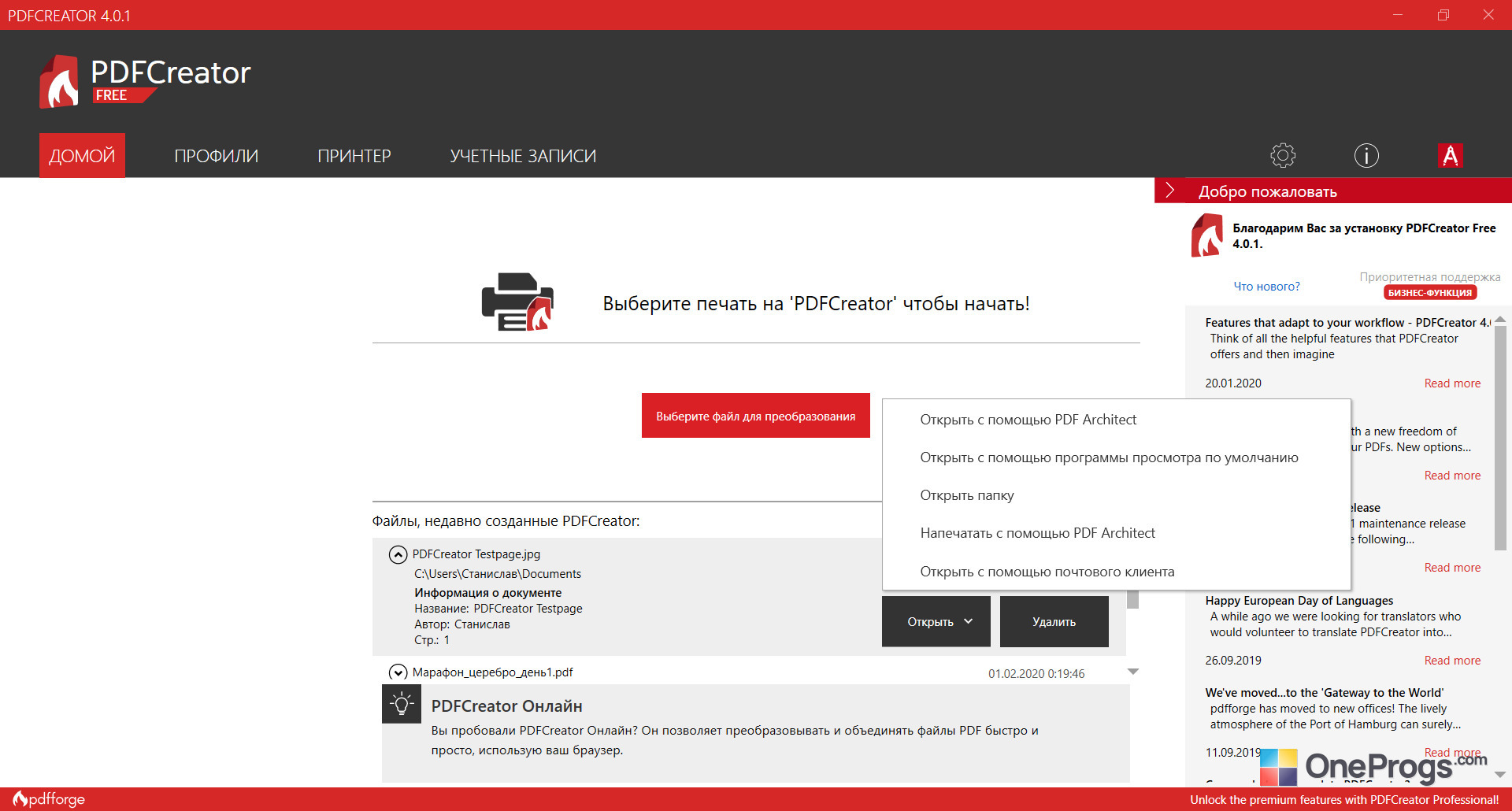The width and height of the screenshot is (1512, 811).
Task: Click the PDFCreator logo in welcome panel
Action: pos(1207,235)
